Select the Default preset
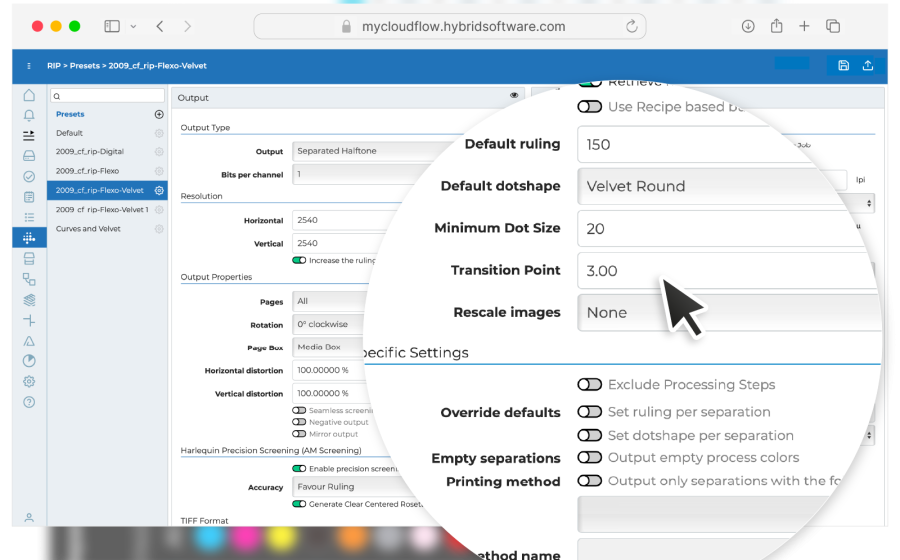900x560 pixels. coord(69,133)
